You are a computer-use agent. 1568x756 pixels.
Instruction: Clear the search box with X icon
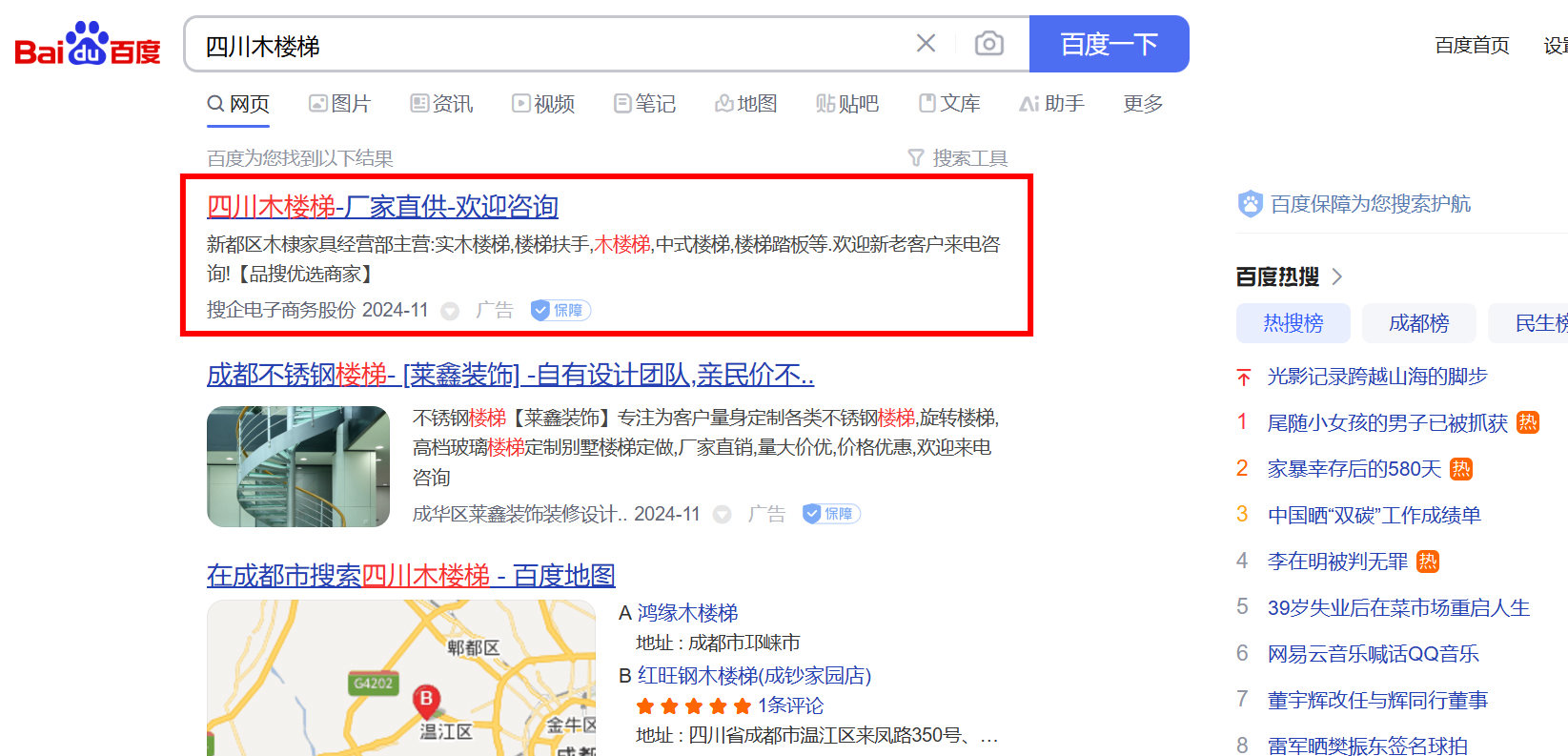pos(926,44)
